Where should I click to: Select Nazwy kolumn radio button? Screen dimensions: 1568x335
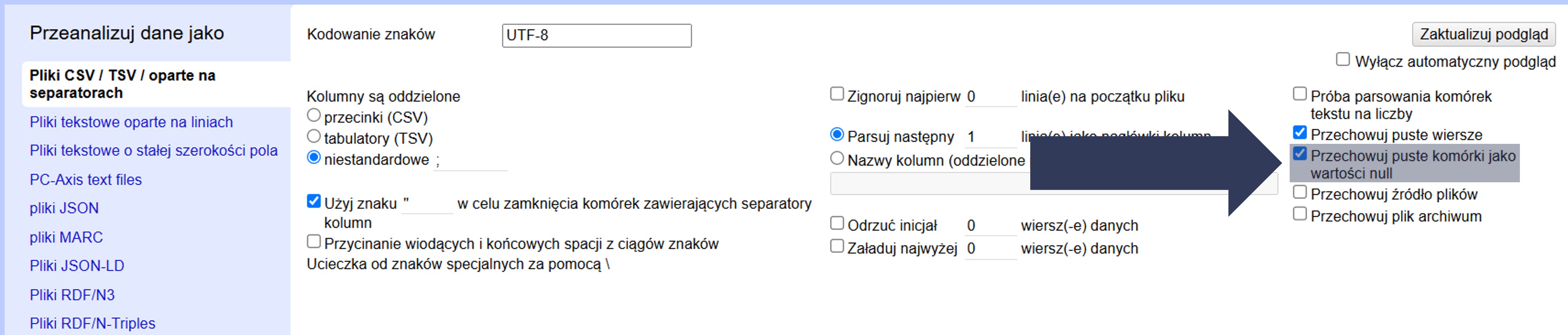coord(837,159)
